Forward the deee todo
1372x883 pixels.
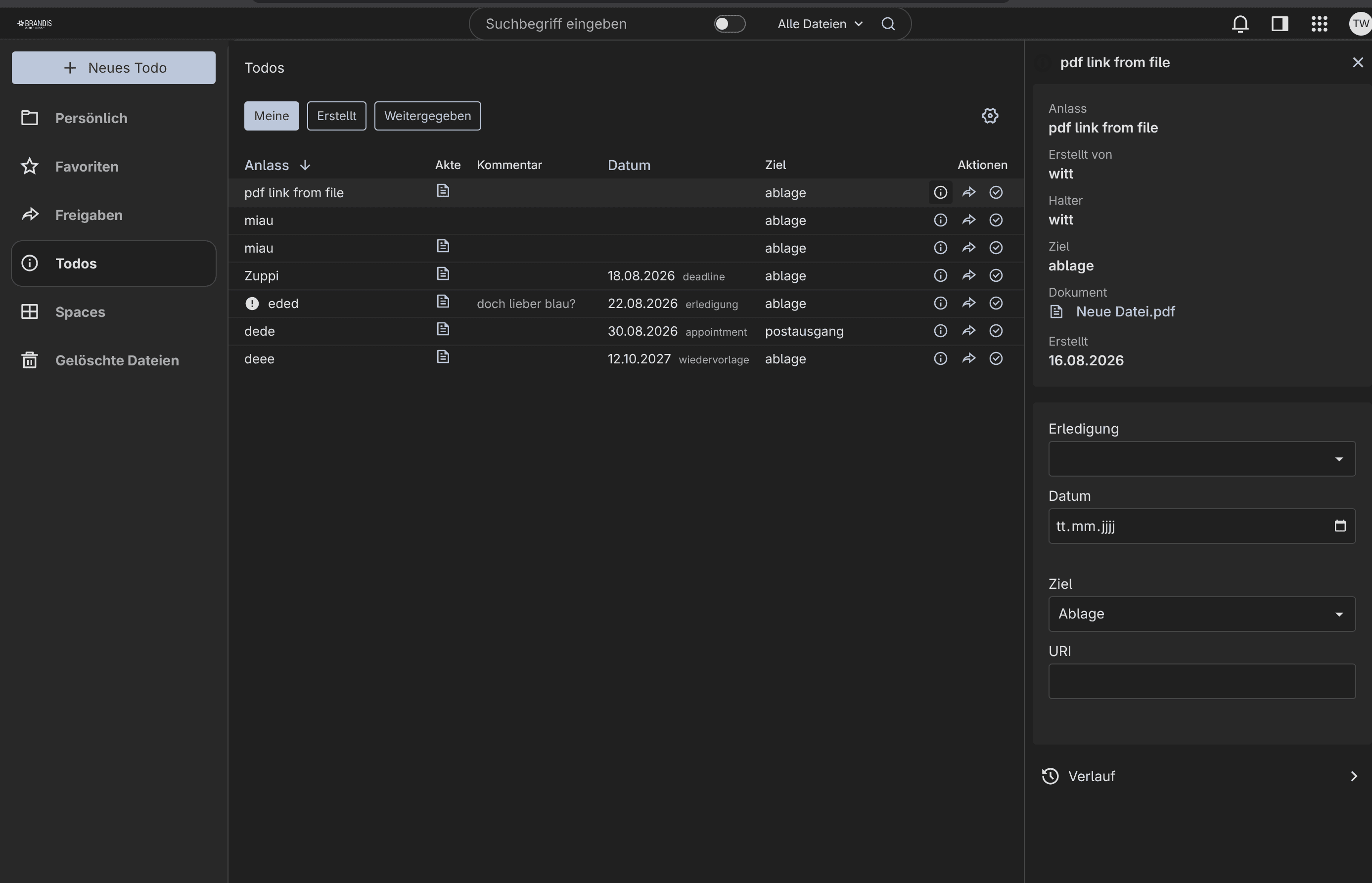point(969,359)
